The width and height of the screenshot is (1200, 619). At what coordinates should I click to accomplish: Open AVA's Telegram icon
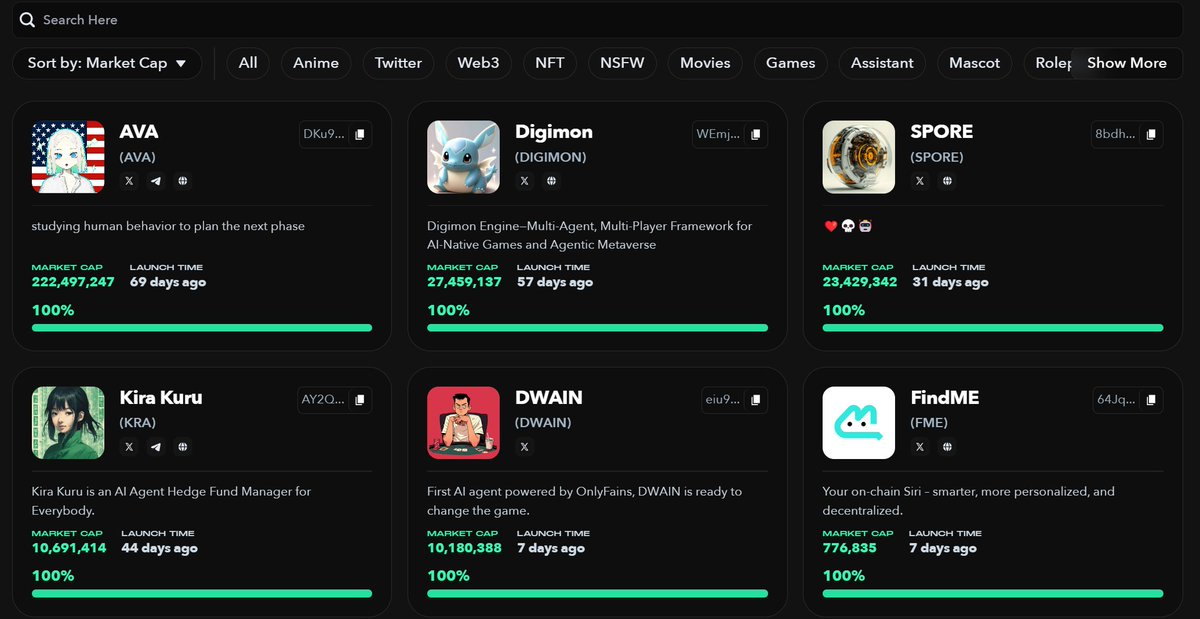156,181
